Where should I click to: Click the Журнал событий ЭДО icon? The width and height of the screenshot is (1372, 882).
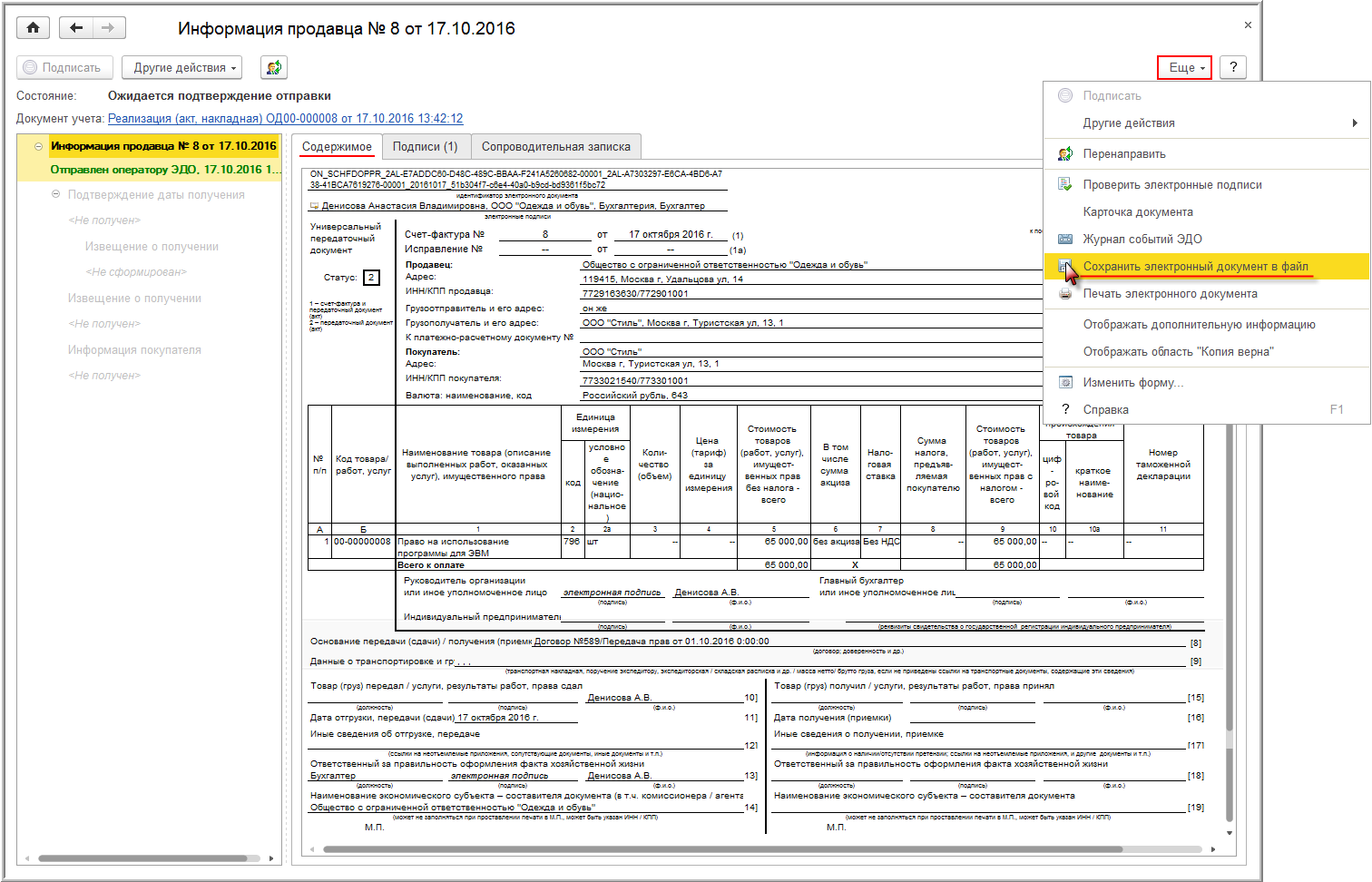(1065, 240)
